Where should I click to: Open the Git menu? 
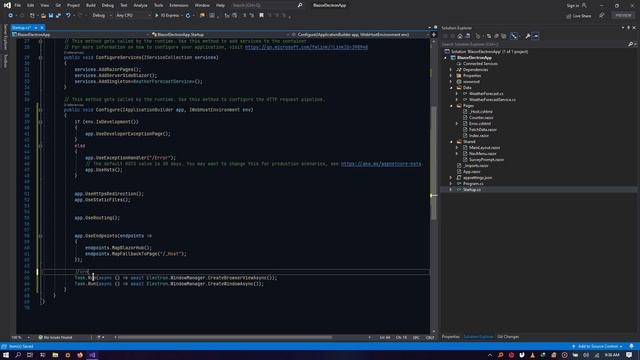(58, 5)
